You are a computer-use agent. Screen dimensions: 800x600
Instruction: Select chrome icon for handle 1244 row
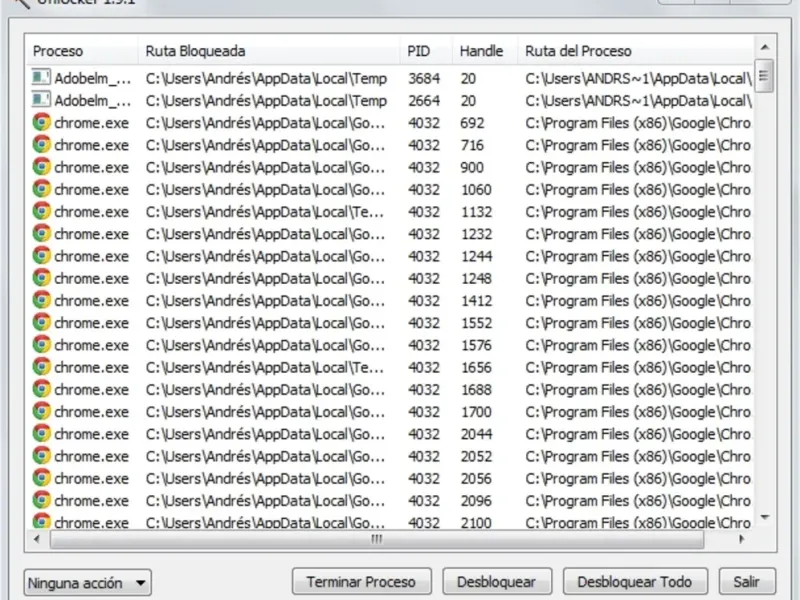42,256
